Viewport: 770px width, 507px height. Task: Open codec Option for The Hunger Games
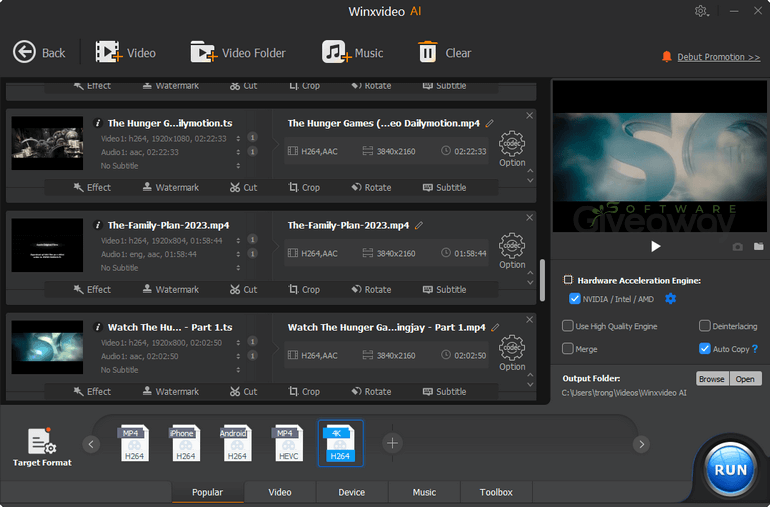512,149
